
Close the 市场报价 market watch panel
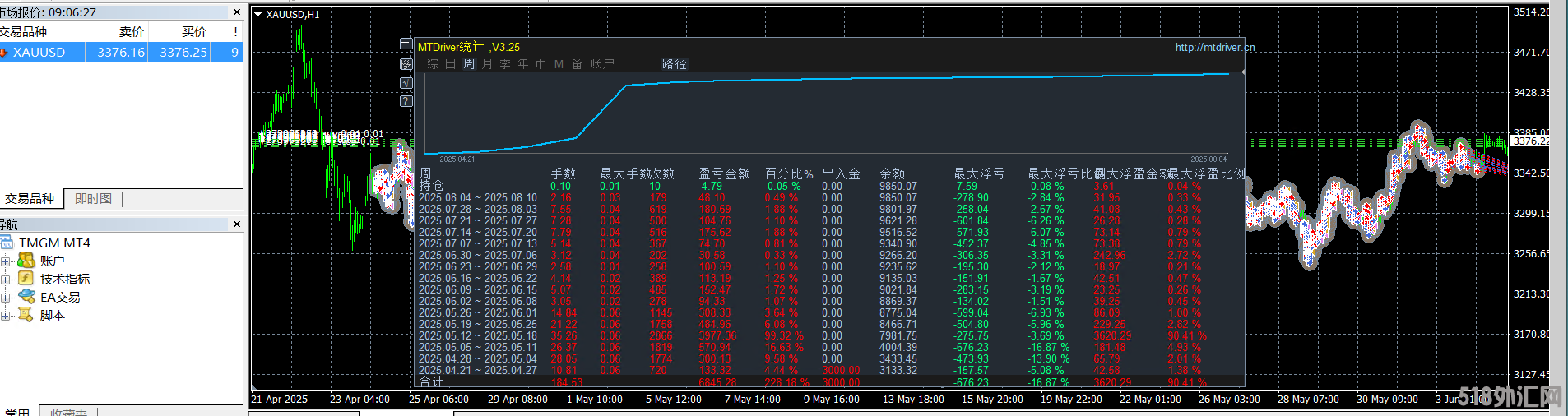(x=237, y=12)
